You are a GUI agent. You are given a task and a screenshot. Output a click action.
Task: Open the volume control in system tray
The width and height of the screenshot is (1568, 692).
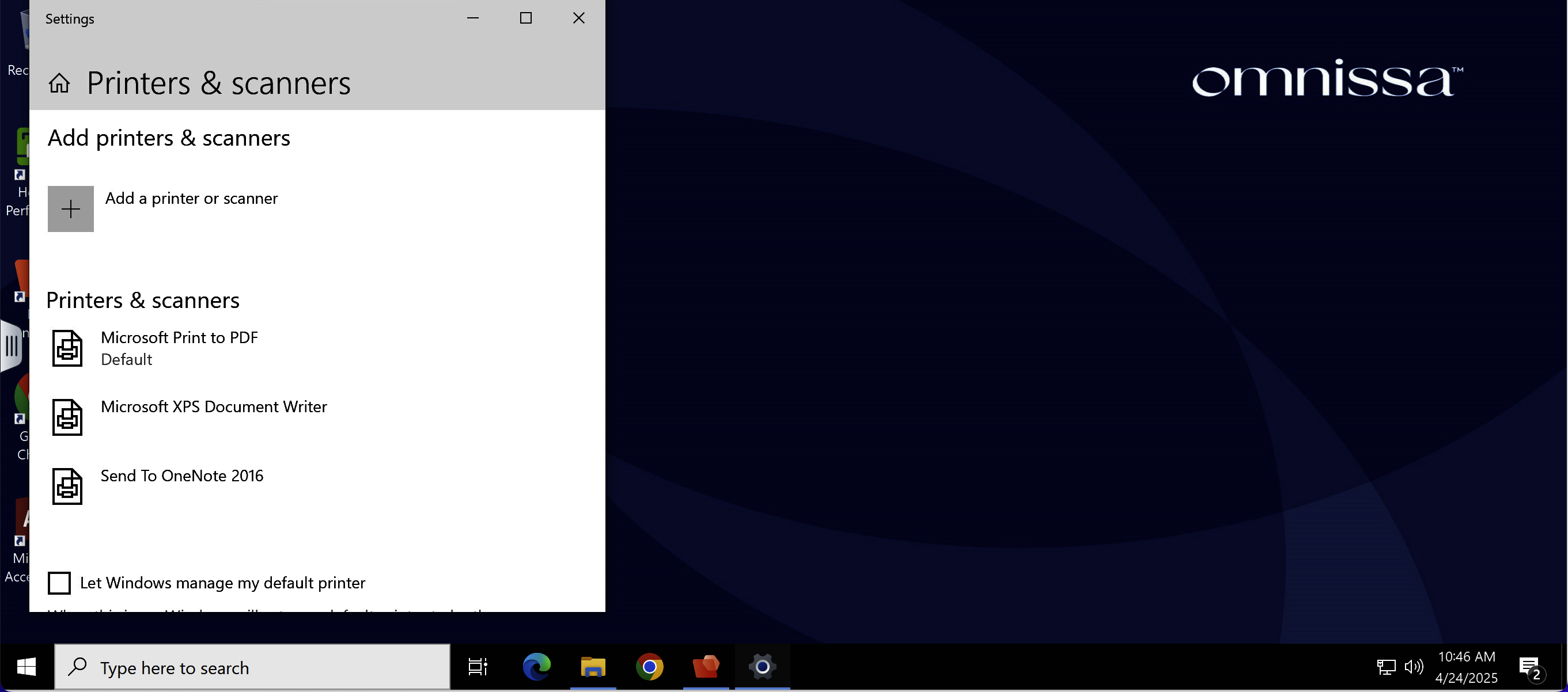click(x=1414, y=667)
